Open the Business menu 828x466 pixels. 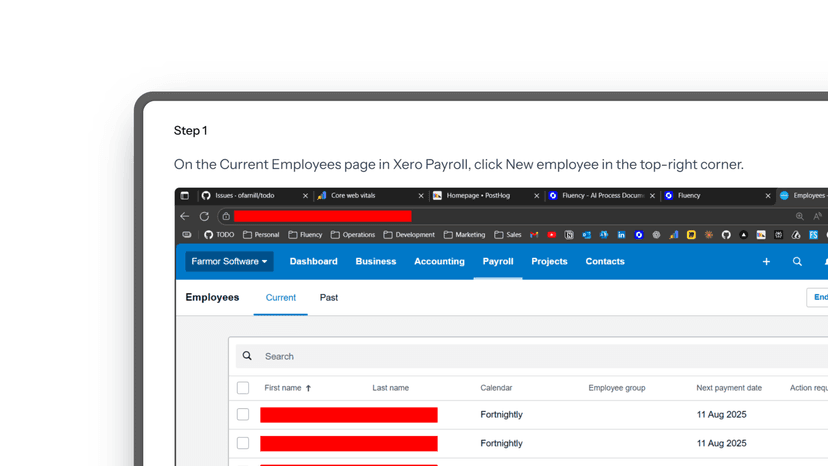pos(376,262)
